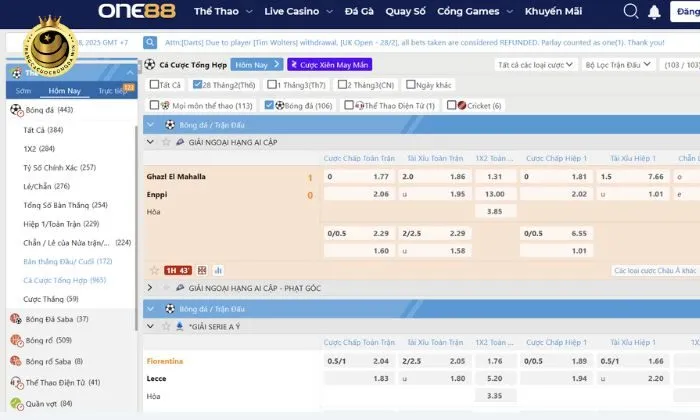Tick the Tất Cả date checkbox
700x420 pixels.
click(x=154, y=84)
